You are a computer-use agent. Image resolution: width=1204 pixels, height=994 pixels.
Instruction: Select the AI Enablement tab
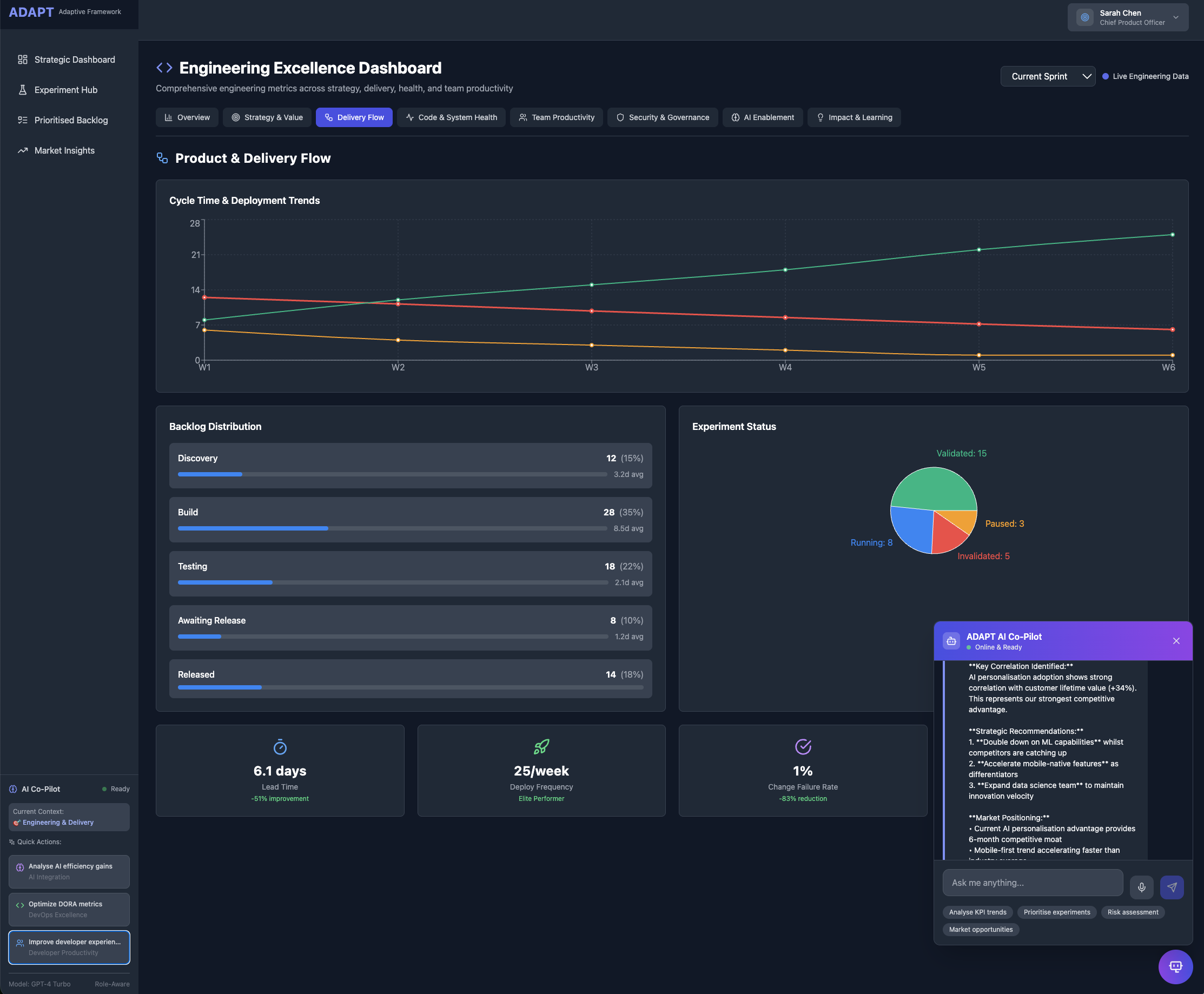762,117
